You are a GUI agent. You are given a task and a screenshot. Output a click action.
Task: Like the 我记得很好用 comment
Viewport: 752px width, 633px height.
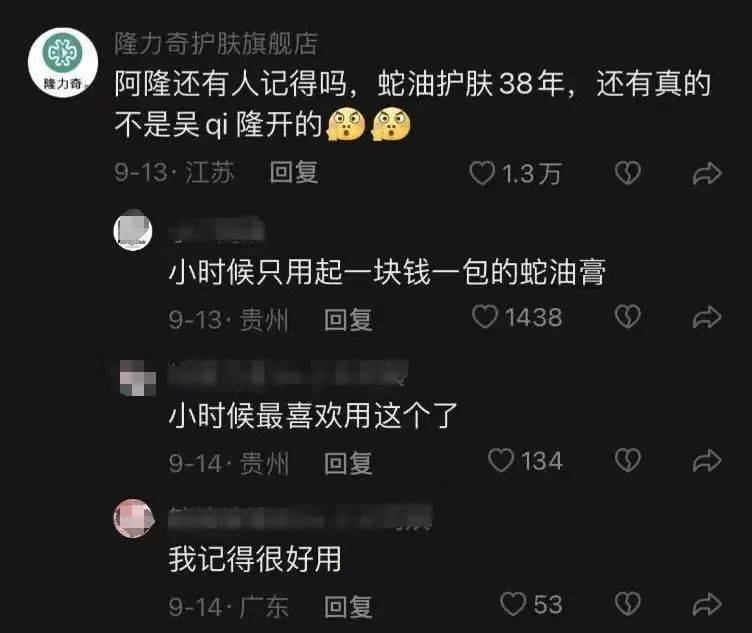[x=513, y=604]
